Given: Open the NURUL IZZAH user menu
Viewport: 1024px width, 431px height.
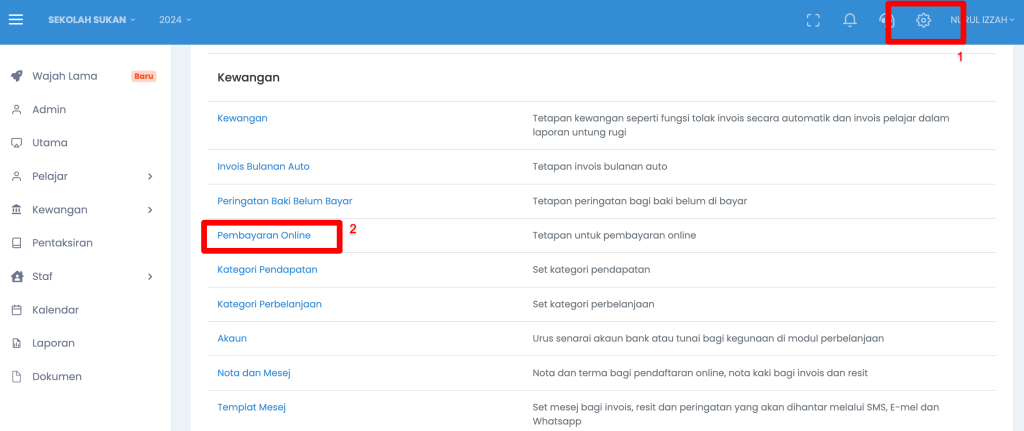Looking at the screenshot, I should click(x=982, y=20).
